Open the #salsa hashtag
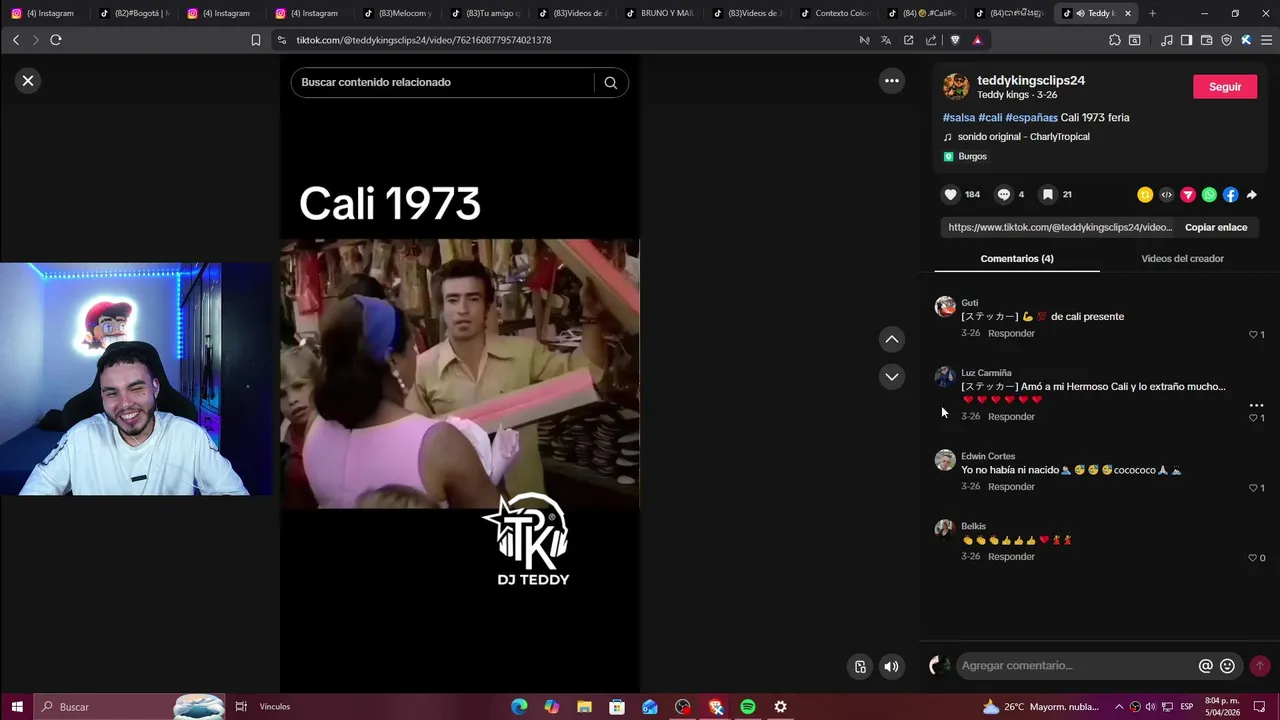1280x720 pixels. pos(959,117)
